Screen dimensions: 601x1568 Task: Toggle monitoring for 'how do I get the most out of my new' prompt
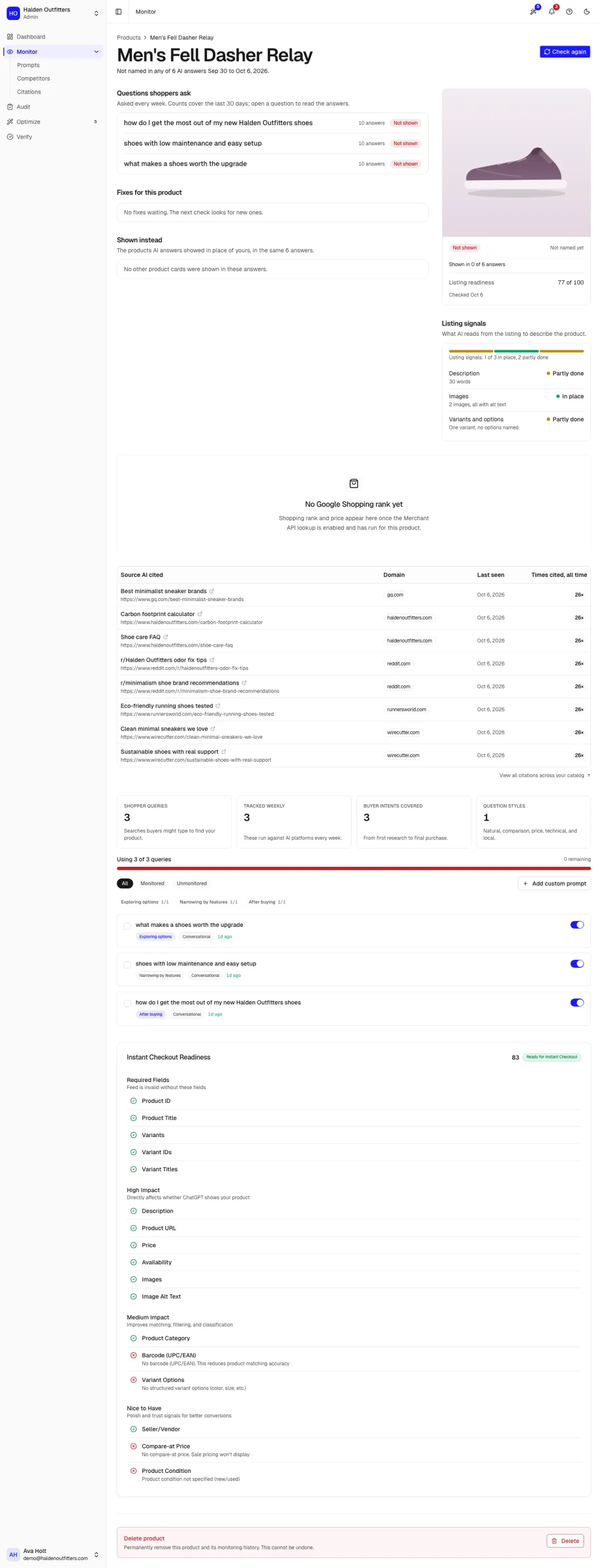point(576,1002)
